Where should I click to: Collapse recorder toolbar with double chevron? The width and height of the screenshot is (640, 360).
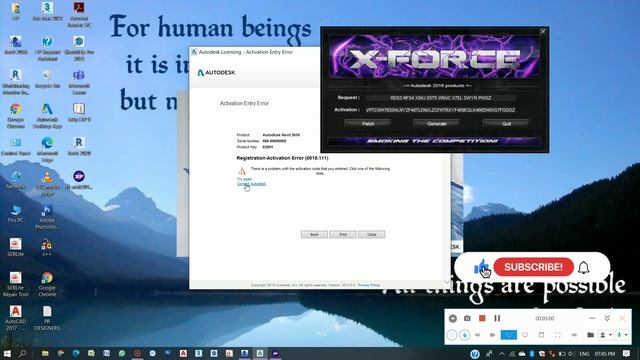607,318
